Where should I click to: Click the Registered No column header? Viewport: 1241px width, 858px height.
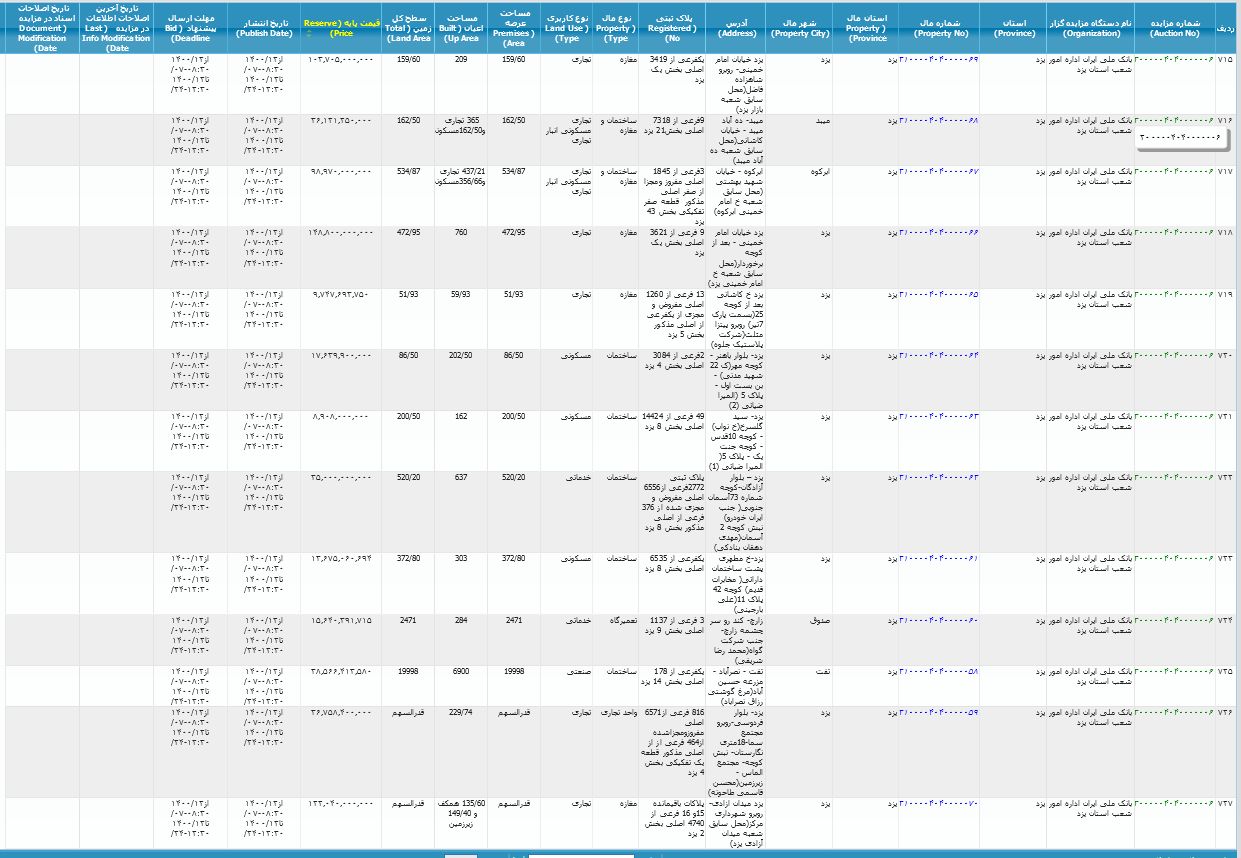[672, 27]
